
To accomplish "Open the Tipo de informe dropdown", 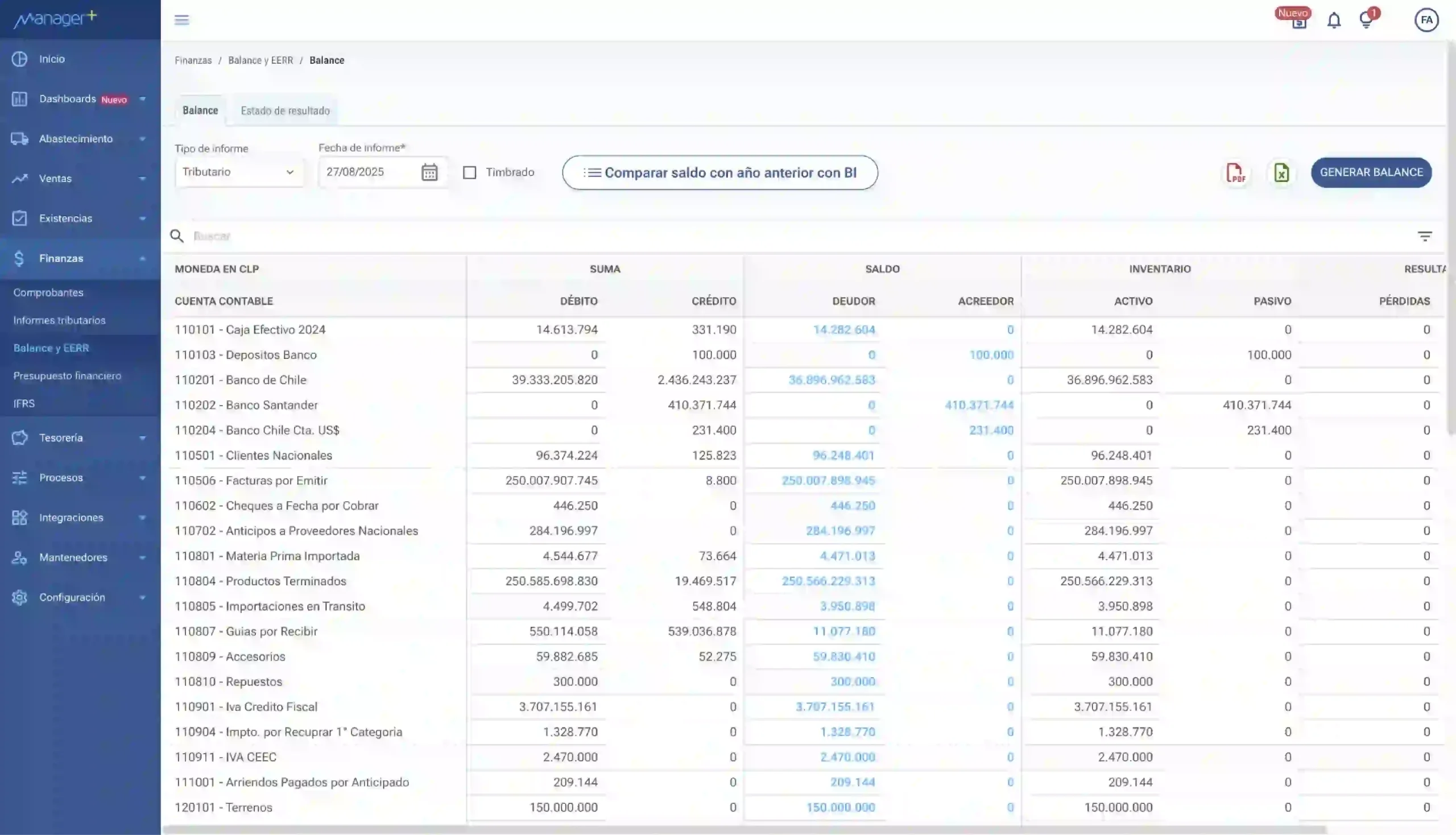I will (x=238, y=172).
